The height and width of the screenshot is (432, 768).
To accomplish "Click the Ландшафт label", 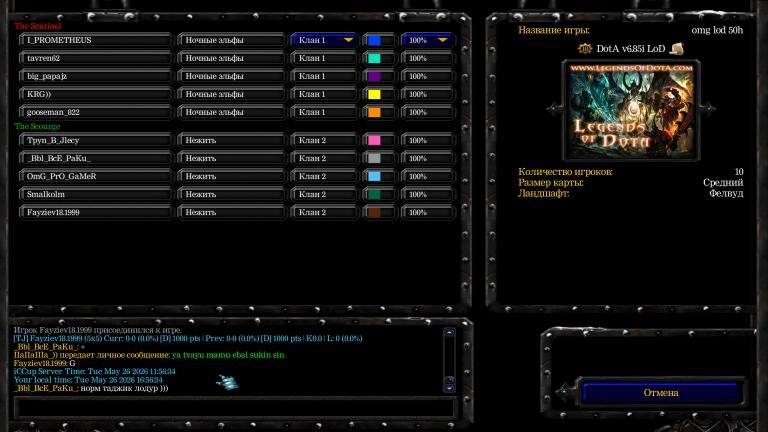I will point(544,193).
